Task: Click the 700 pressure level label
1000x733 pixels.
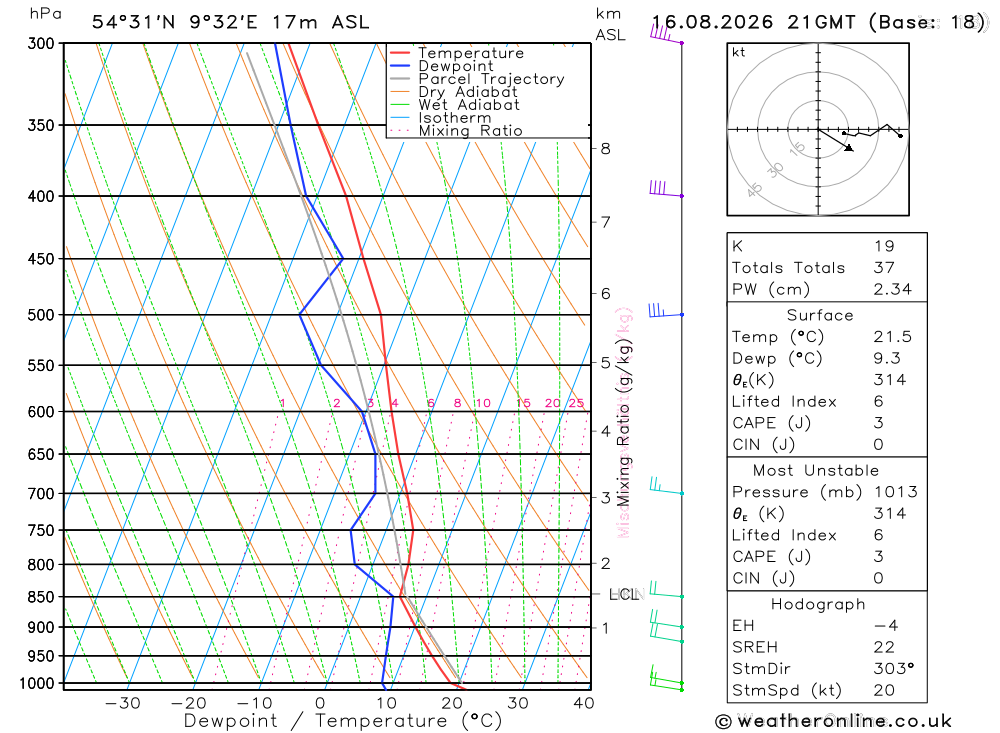Action: (x=41, y=494)
